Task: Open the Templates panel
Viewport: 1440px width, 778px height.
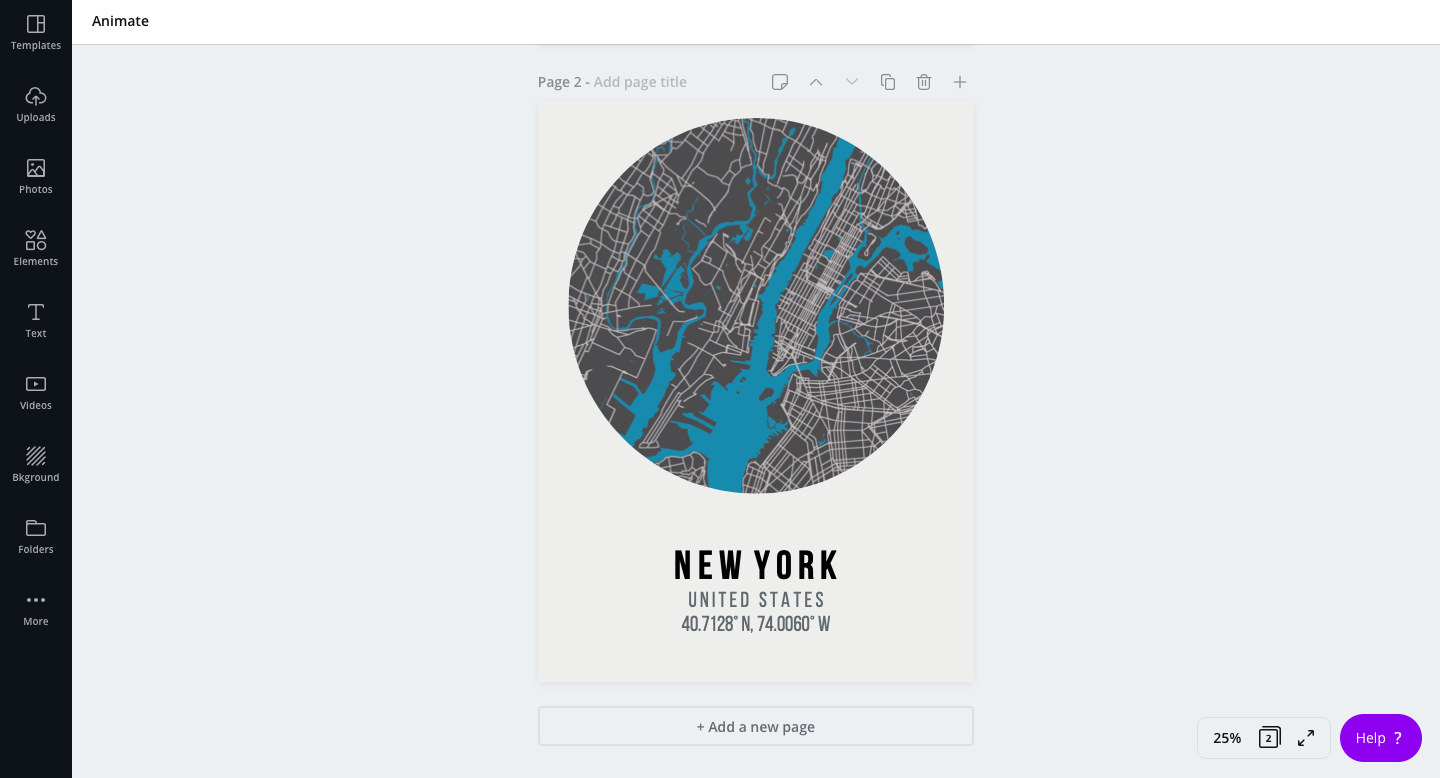Action: [x=36, y=32]
